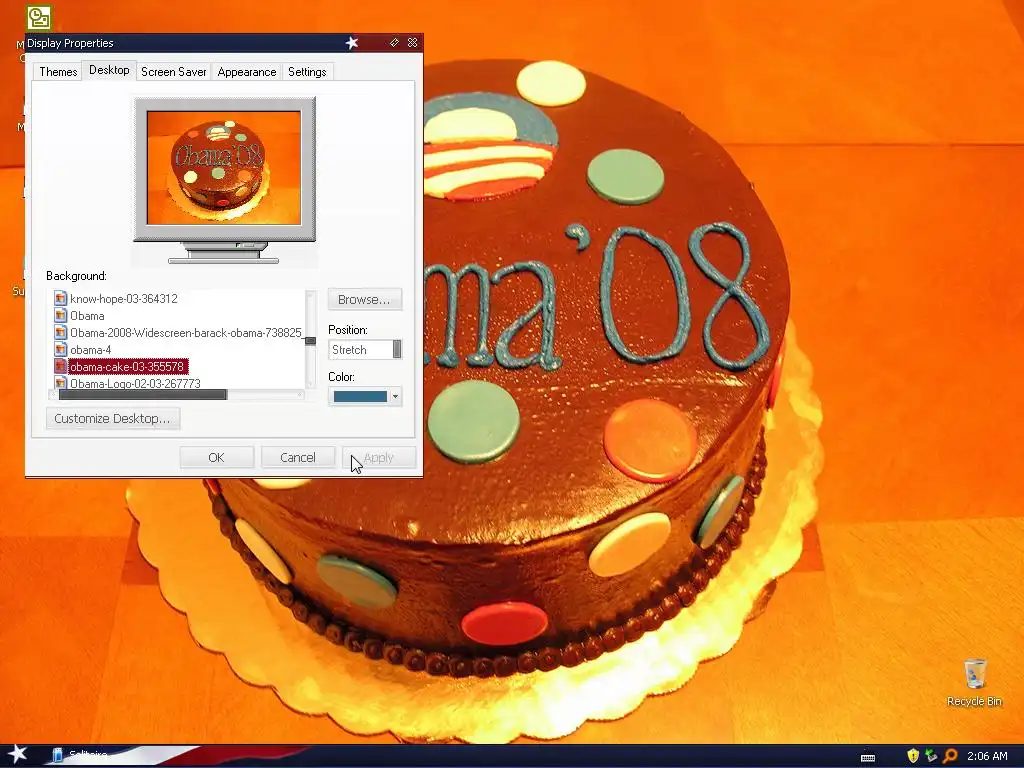Click the vertical scrollbar down arrow in list
This screenshot has height=768, width=1024.
point(310,385)
